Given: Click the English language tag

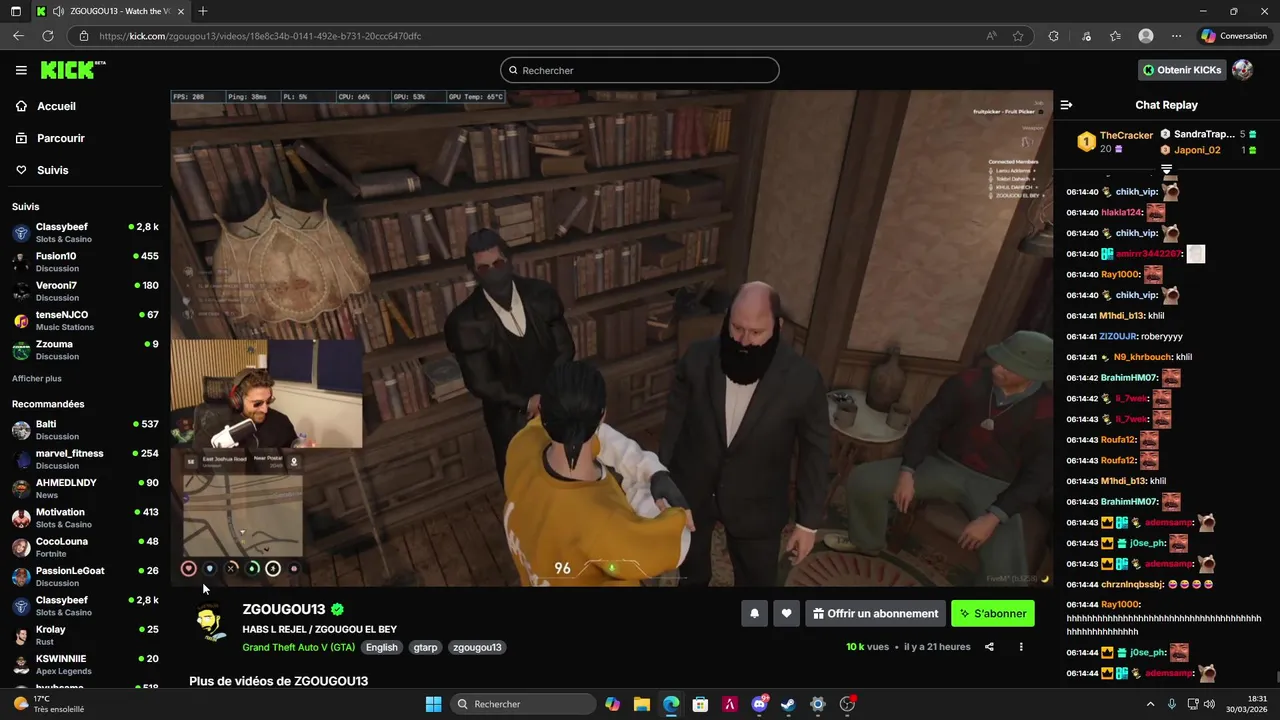Looking at the screenshot, I should (x=381, y=647).
